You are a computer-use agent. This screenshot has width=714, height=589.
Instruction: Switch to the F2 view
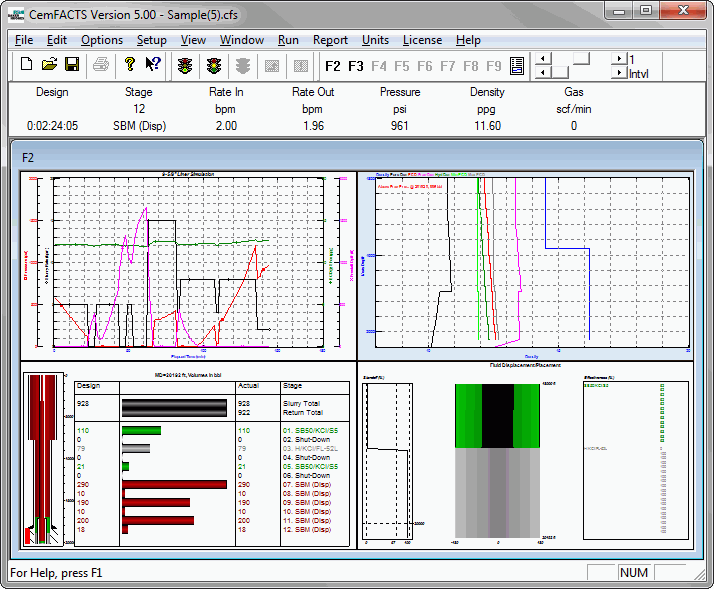[334, 66]
